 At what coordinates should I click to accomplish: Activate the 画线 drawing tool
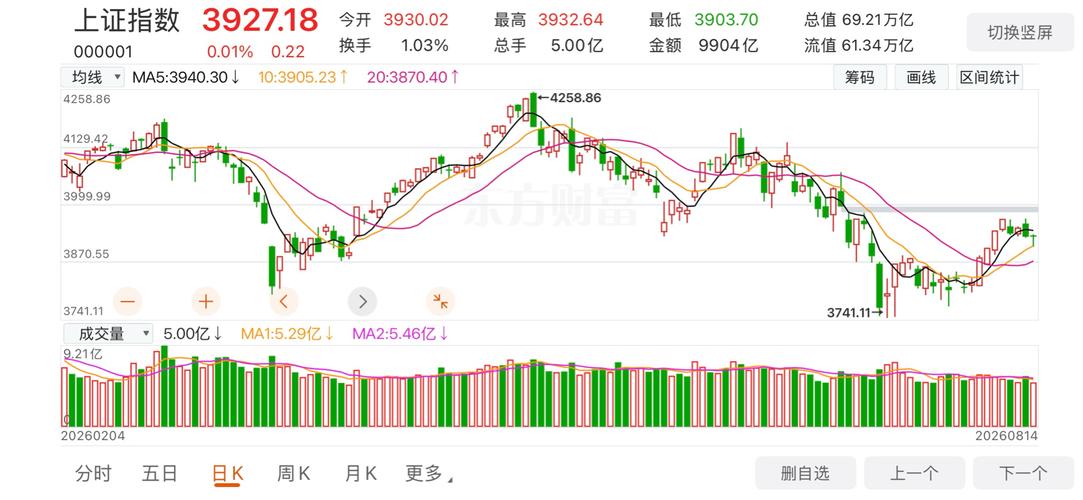921,77
